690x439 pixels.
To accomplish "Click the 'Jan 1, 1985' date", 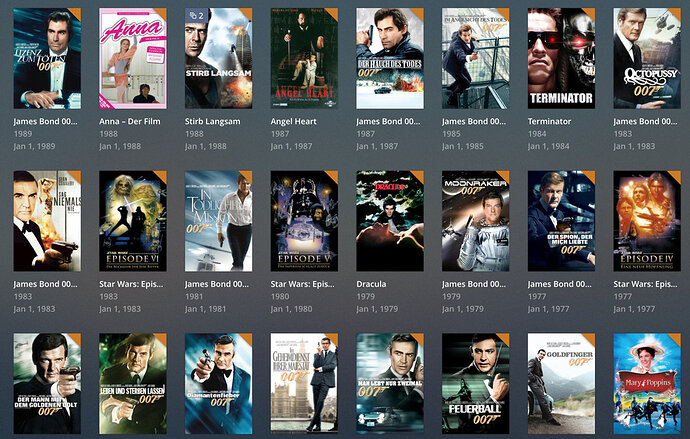I will tap(463, 146).
